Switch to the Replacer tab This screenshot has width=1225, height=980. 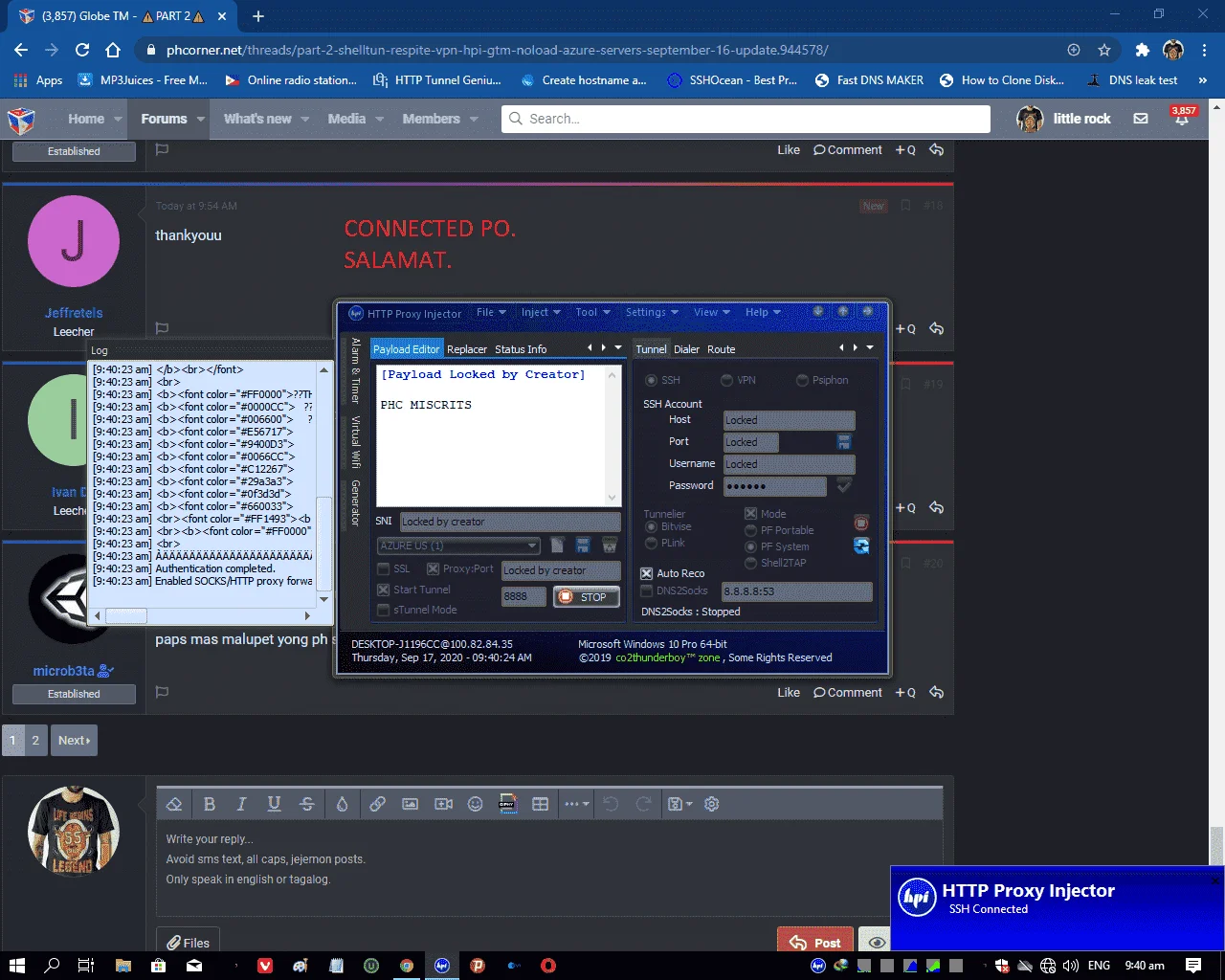pyautogui.click(x=467, y=349)
